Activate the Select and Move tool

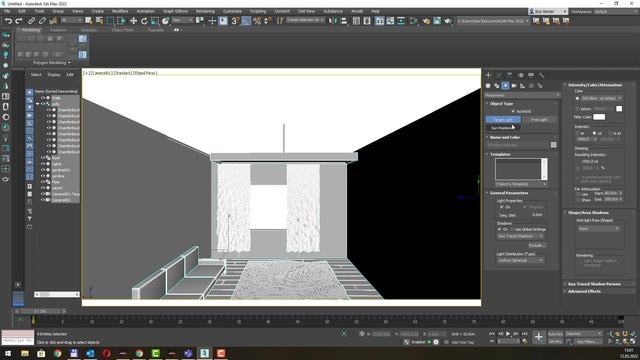[x=133, y=21]
